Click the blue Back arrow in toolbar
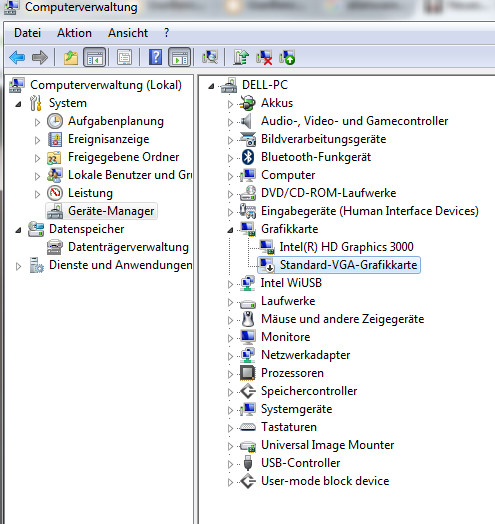Image resolution: width=495 pixels, height=524 pixels. pyautogui.click(x=17, y=57)
